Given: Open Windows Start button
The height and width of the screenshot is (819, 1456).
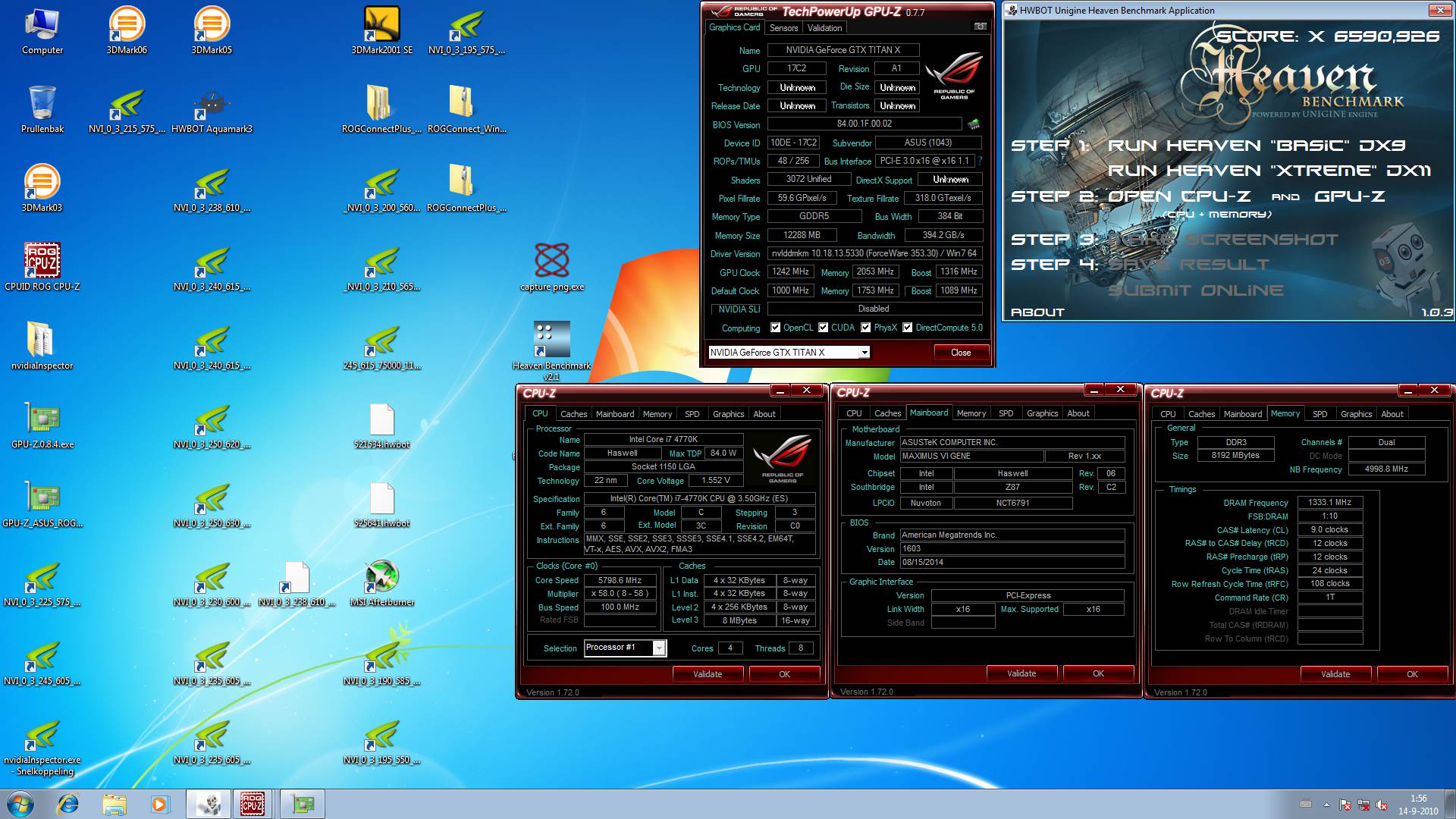Looking at the screenshot, I should [20, 804].
